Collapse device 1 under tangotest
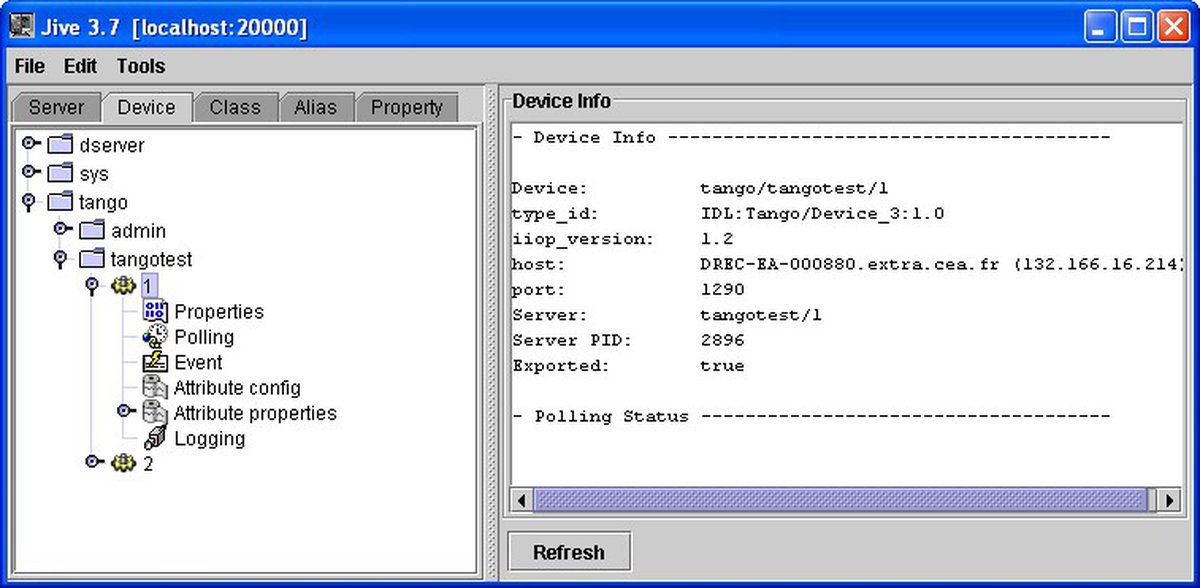Image resolution: width=1200 pixels, height=588 pixels. point(93,285)
